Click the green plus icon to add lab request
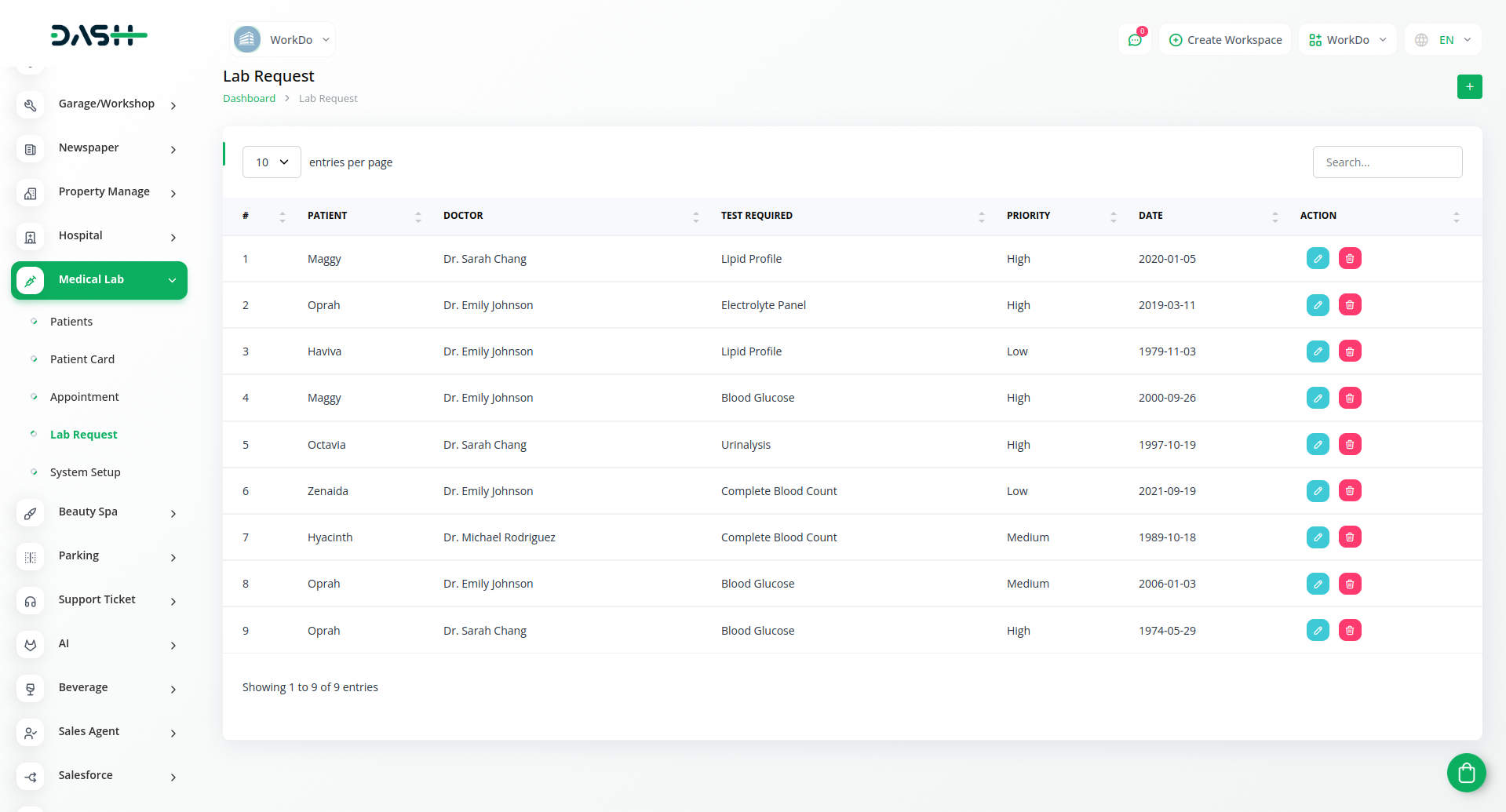 1469,86
